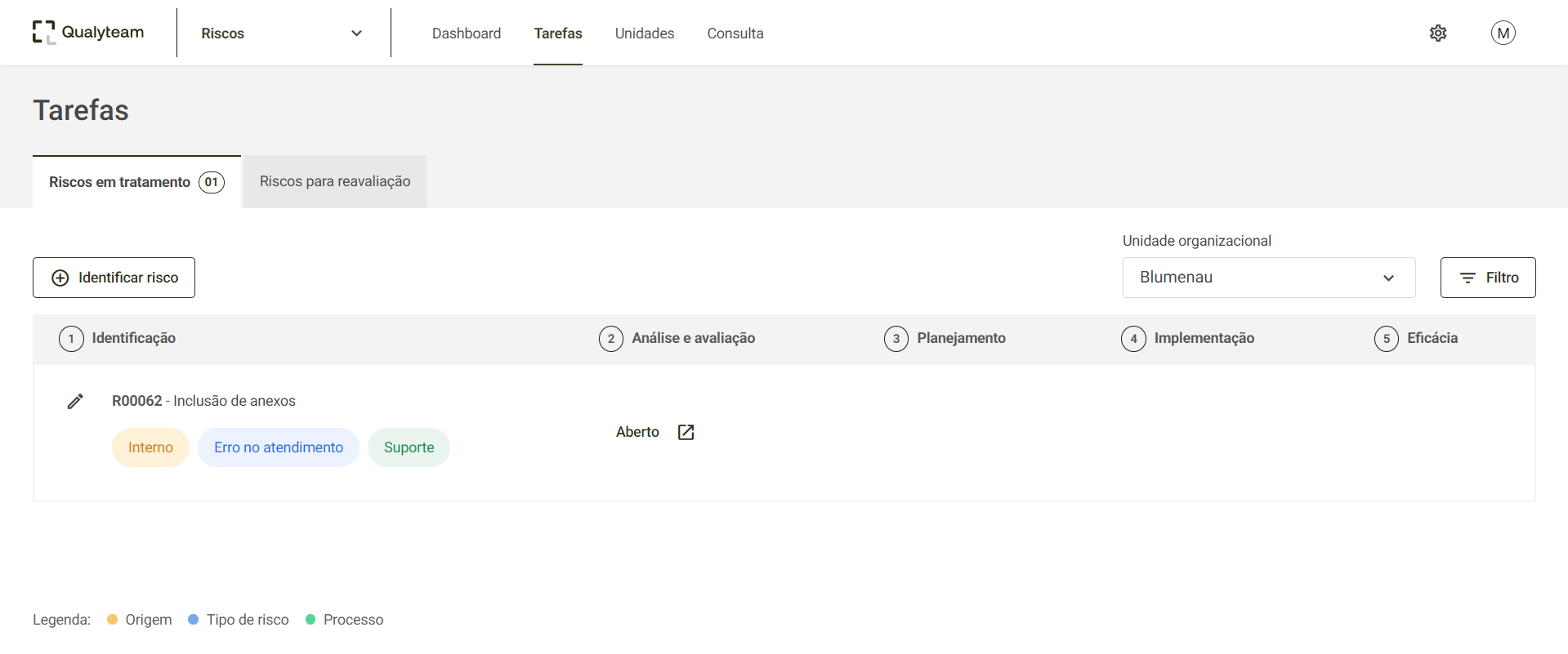The image size is (1568, 654).
Task: Click the Identificação column header
Action: [134, 338]
